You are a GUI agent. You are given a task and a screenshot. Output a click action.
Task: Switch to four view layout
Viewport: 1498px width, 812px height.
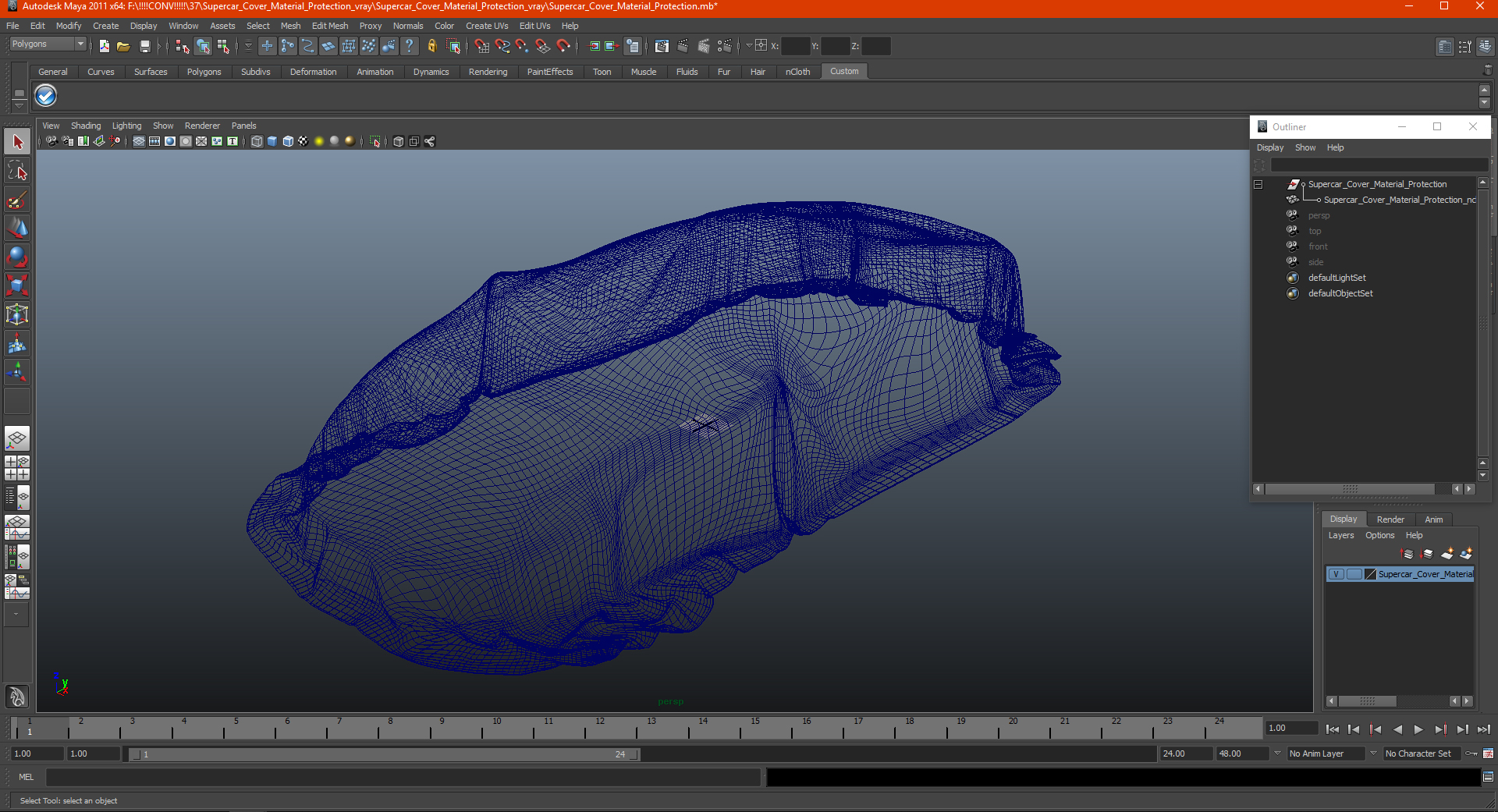pos(17,468)
